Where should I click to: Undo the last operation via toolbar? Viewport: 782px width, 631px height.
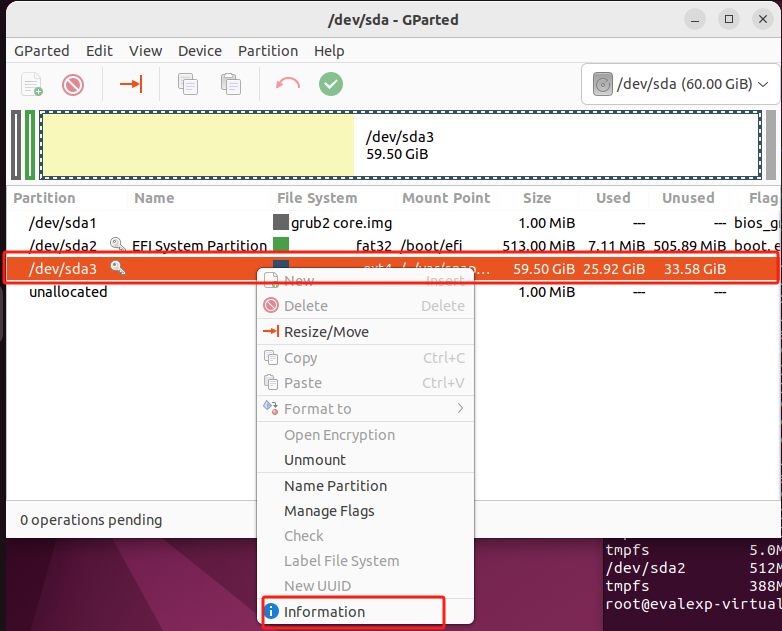click(288, 84)
